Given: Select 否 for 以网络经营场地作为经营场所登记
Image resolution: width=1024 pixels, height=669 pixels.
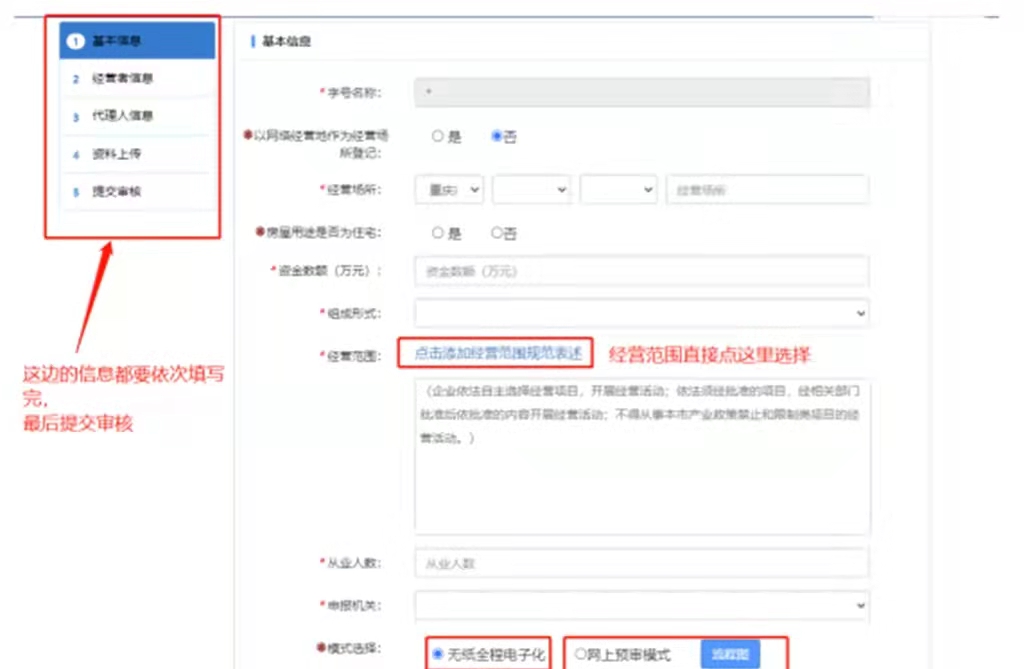Looking at the screenshot, I should [497, 136].
